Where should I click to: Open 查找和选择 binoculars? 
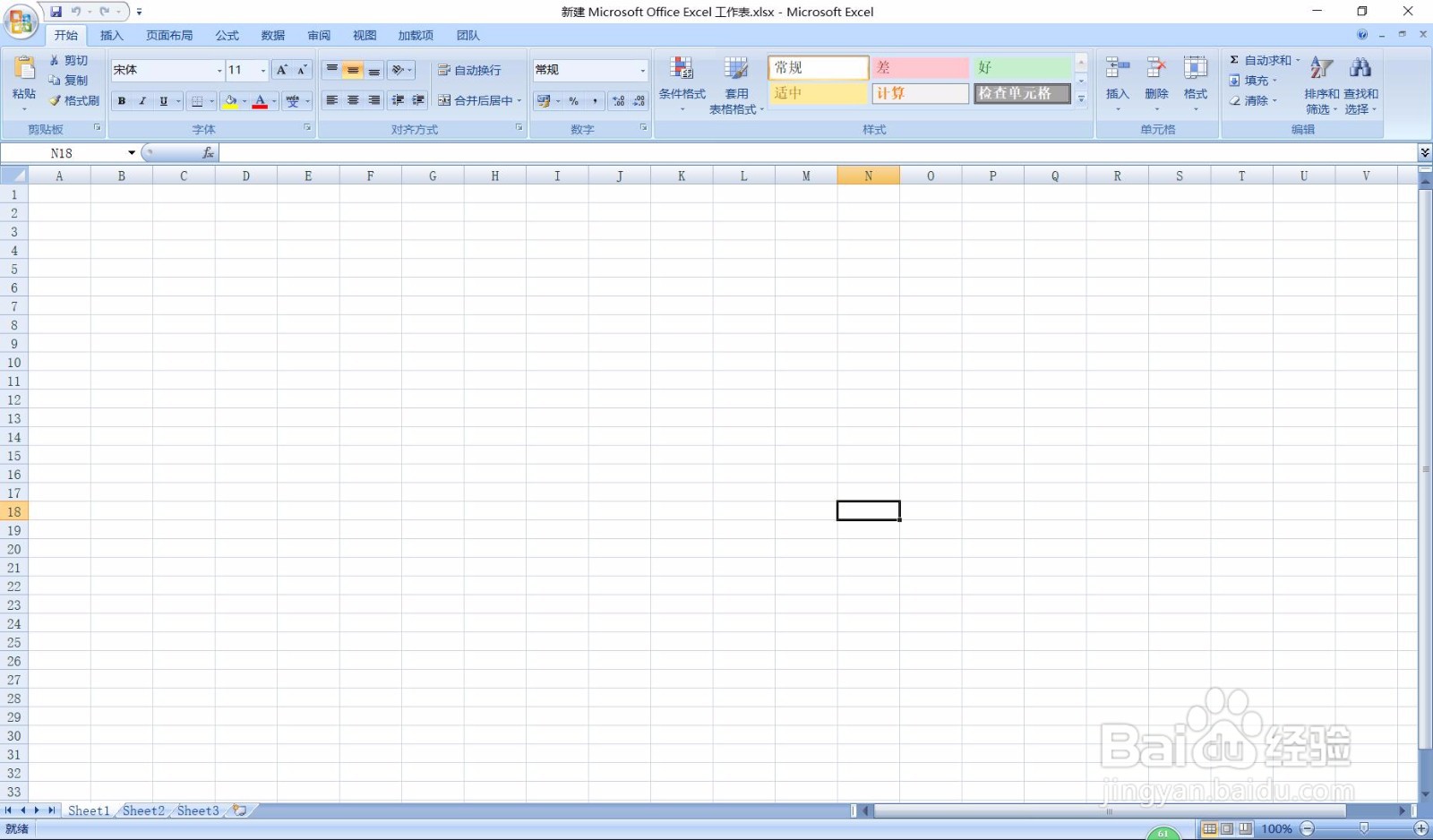1360,85
